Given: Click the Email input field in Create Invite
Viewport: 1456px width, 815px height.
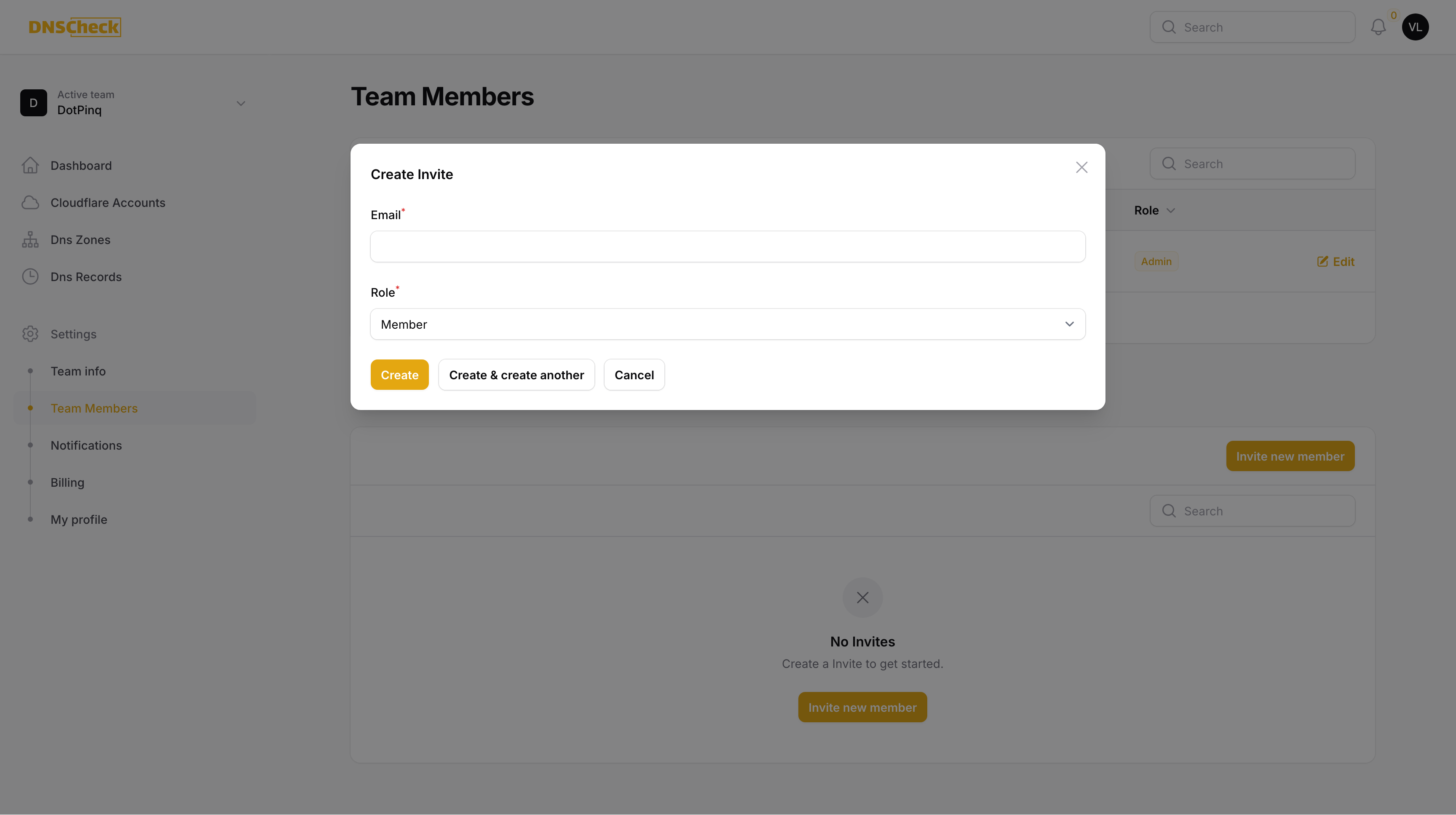Looking at the screenshot, I should click(x=728, y=246).
